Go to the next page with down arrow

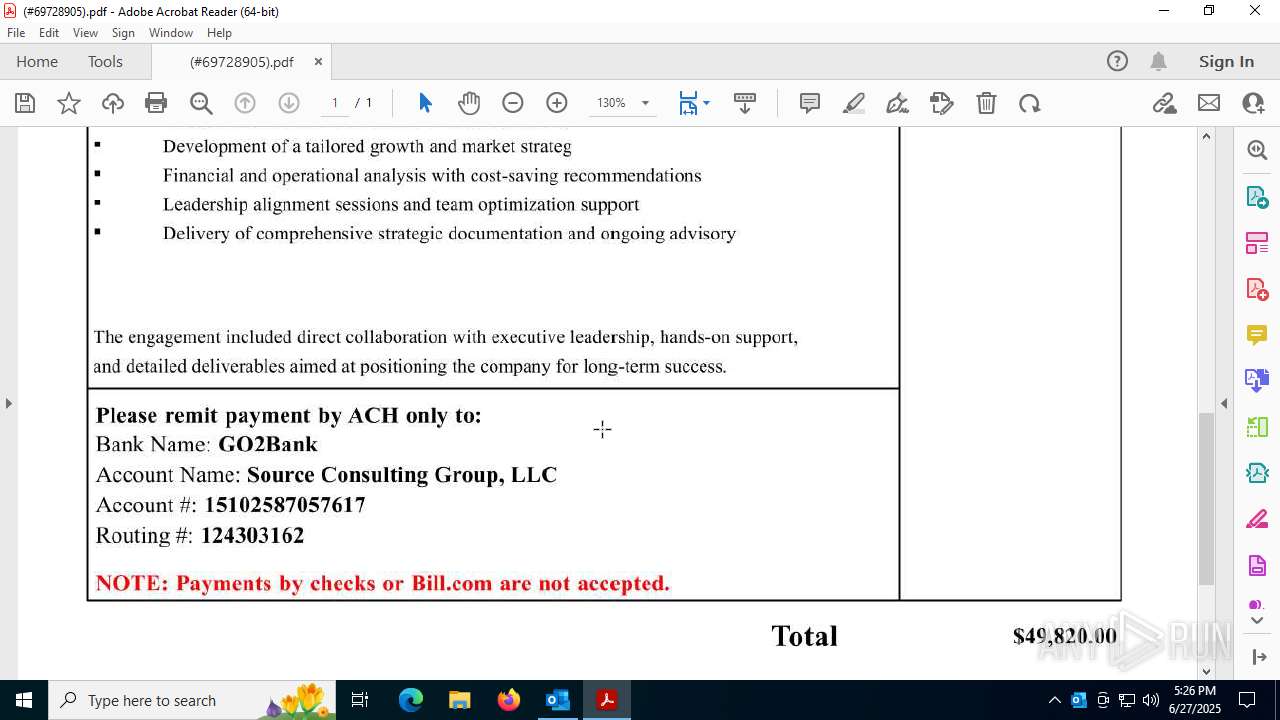[x=289, y=103]
